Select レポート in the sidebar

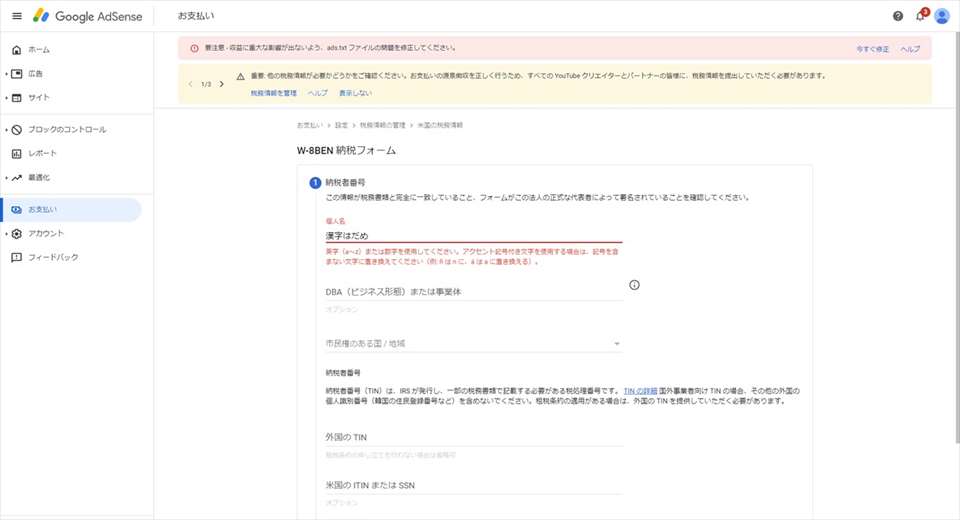[42, 153]
